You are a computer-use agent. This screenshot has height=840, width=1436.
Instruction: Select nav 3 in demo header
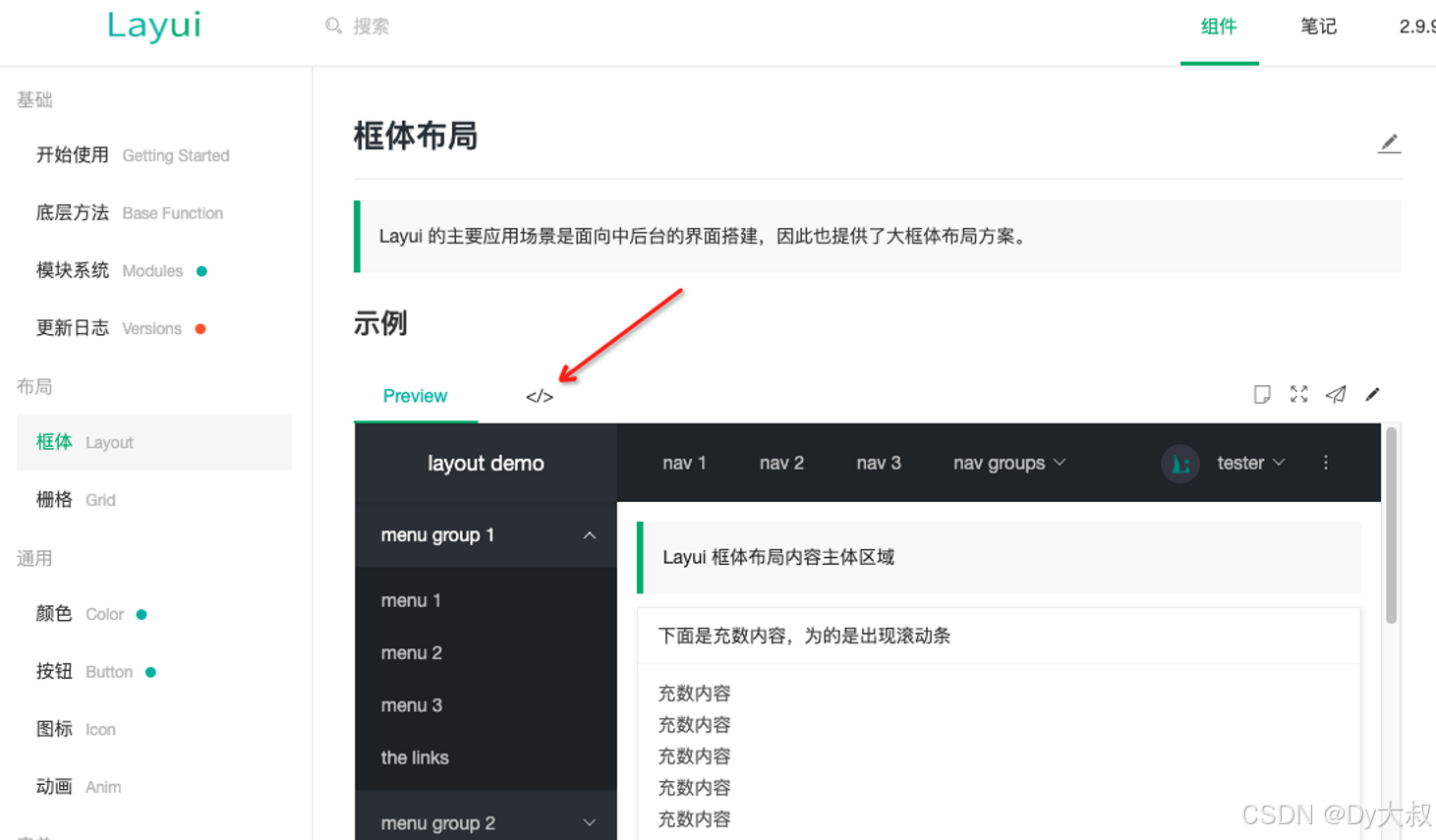click(879, 463)
